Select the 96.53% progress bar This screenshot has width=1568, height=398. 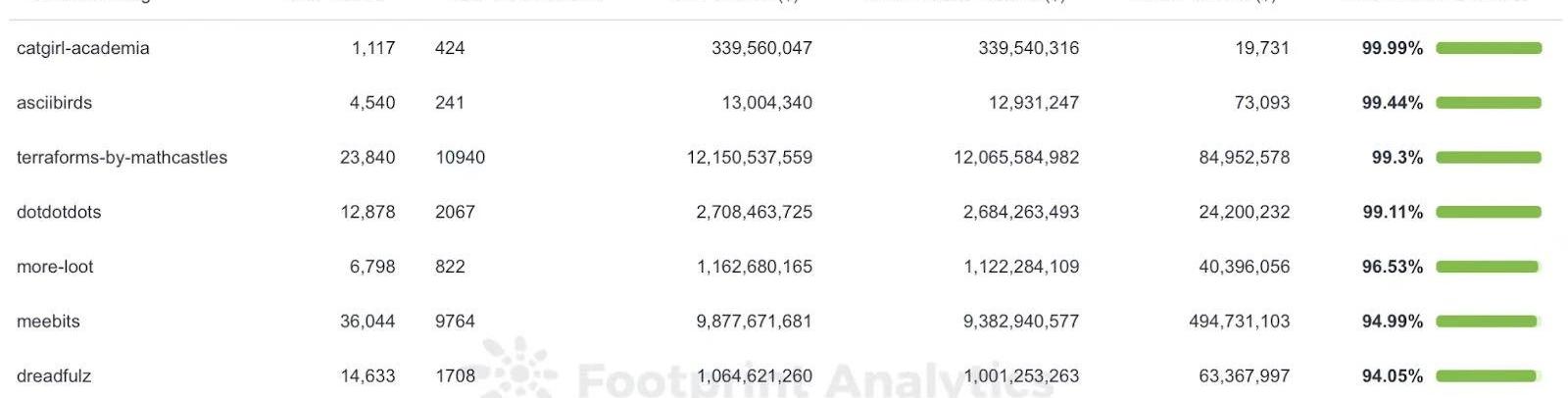tap(1489, 267)
